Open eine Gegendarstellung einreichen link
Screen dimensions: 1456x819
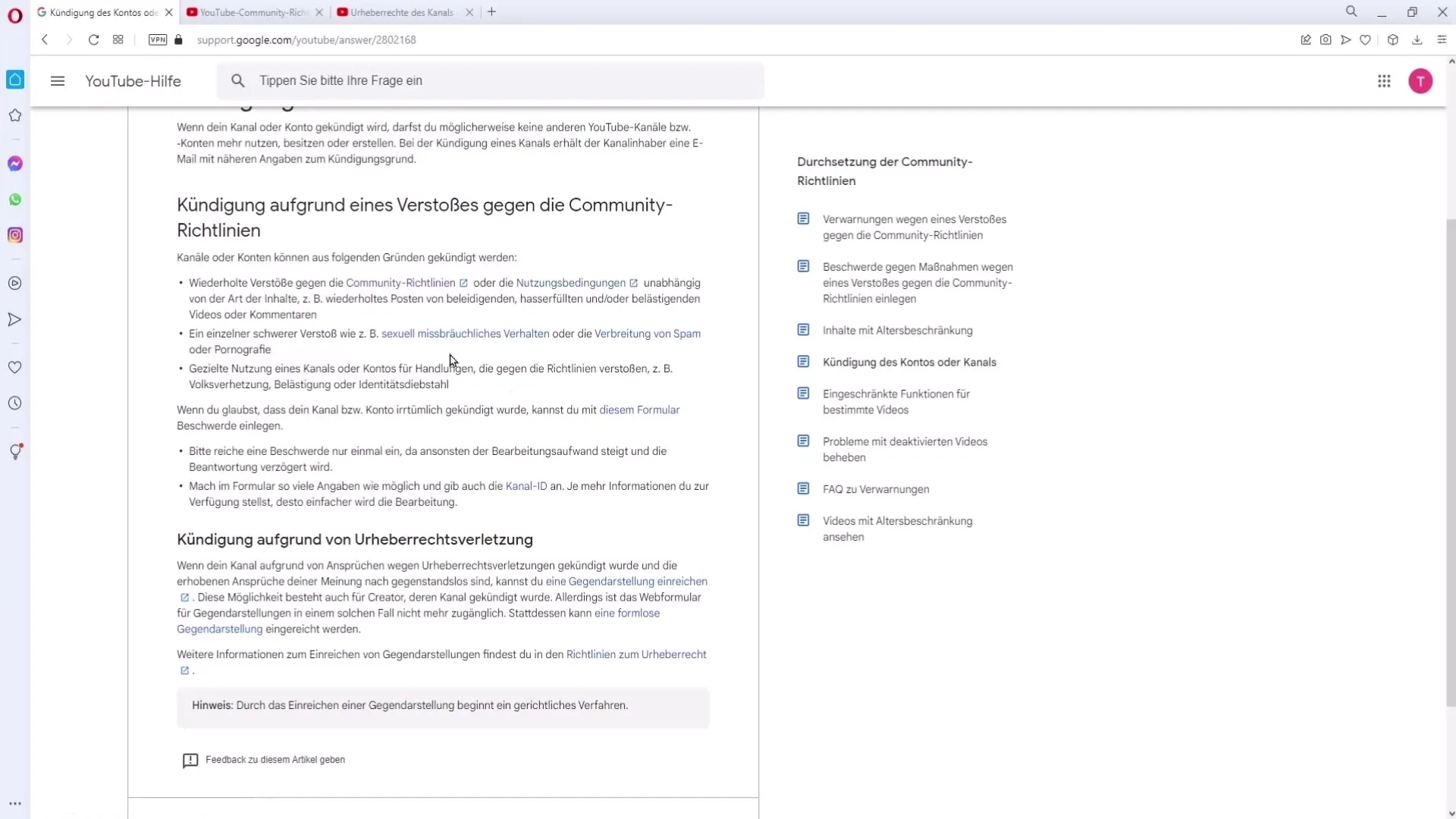point(626,582)
